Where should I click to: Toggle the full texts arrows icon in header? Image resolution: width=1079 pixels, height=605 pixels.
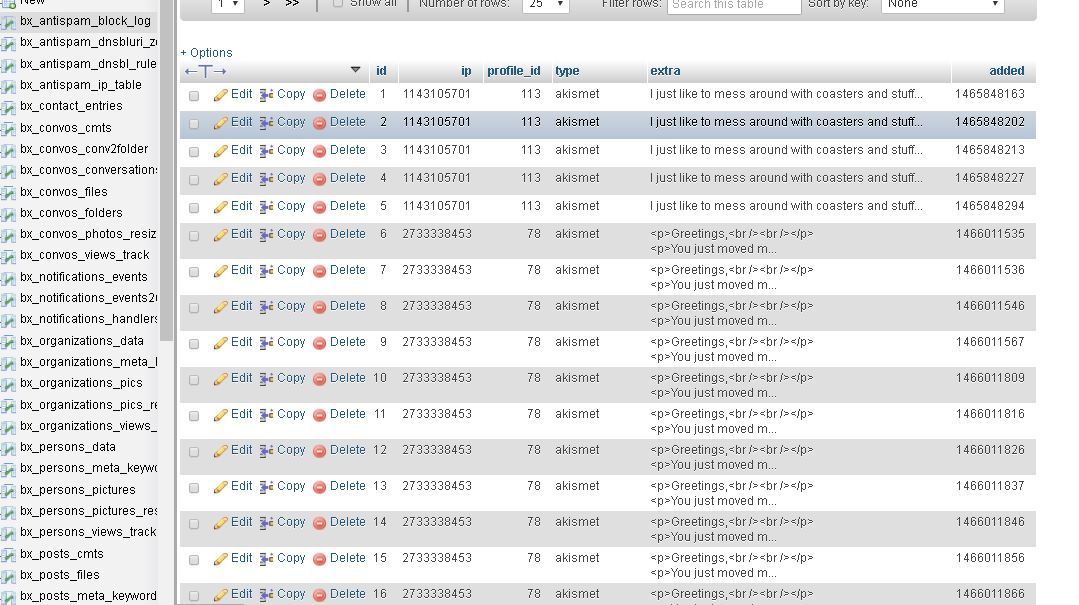206,71
